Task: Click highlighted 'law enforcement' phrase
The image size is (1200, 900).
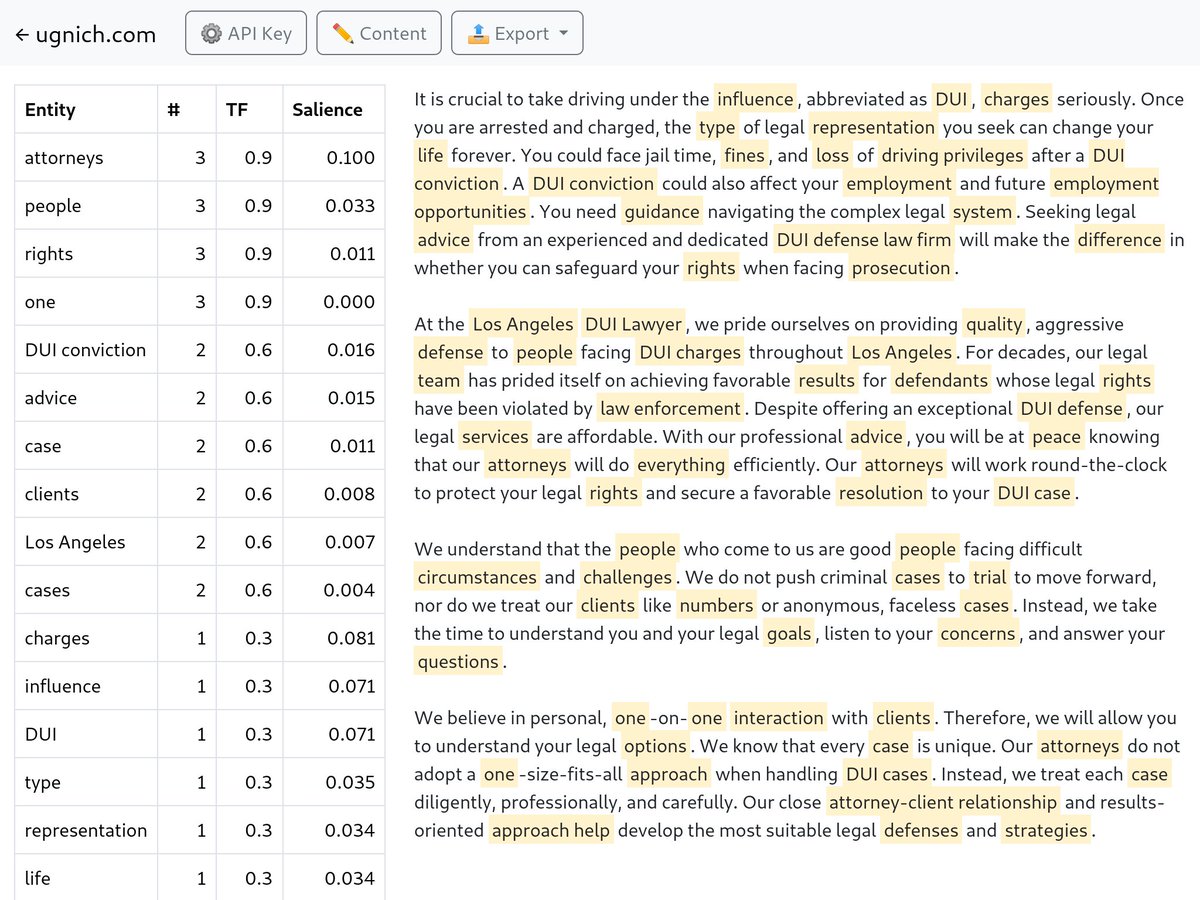Action: 670,409
